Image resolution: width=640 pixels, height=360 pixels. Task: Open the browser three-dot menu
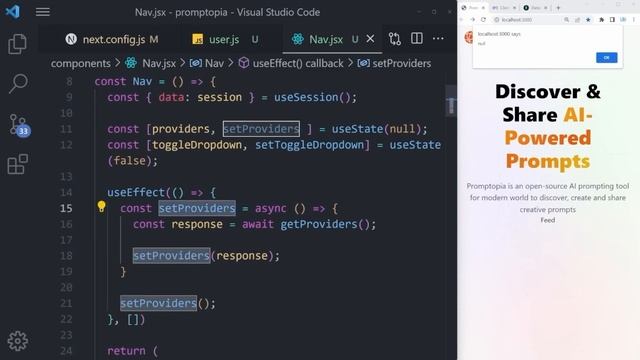pyautogui.click(x=634, y=20)
